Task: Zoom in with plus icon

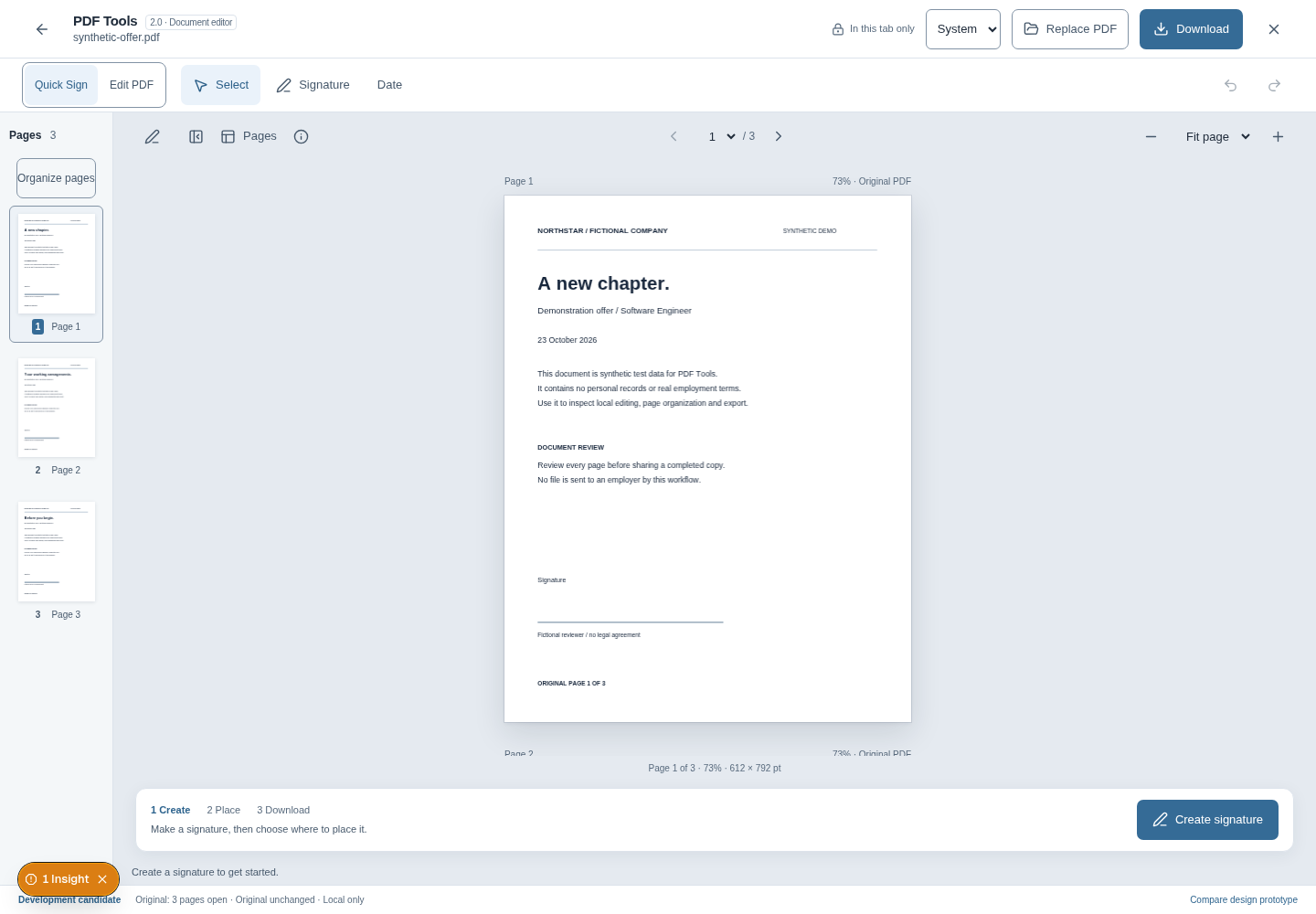Action: [x=1278, y=136]
